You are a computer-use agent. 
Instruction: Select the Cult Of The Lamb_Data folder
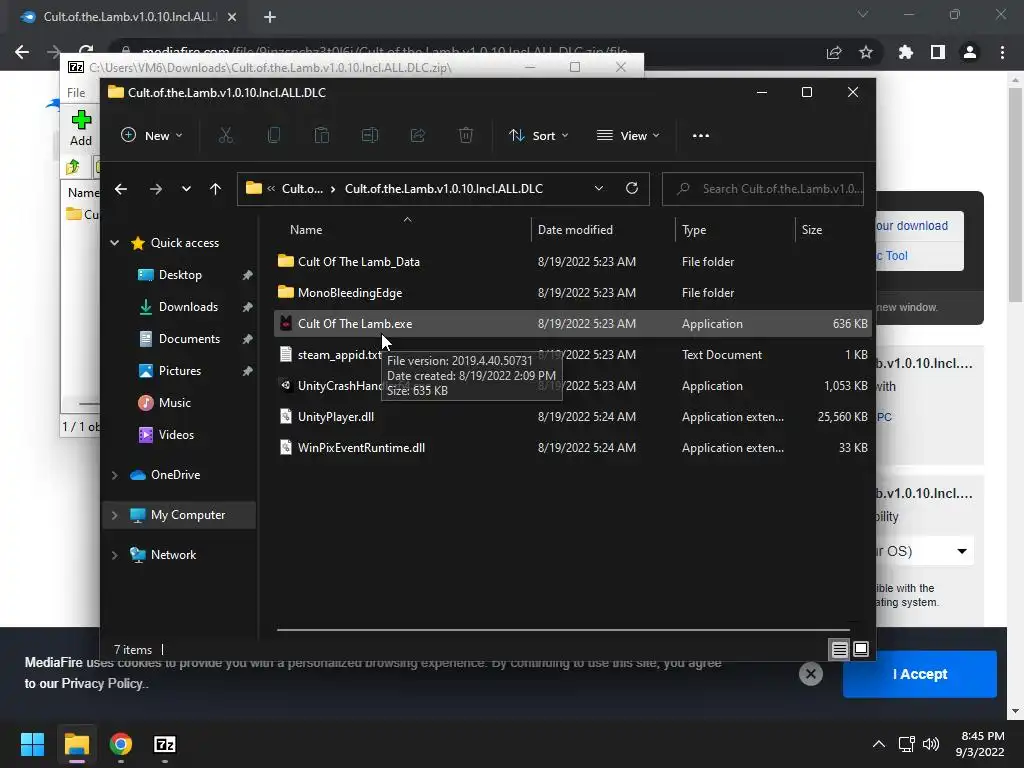click(573, 261)
